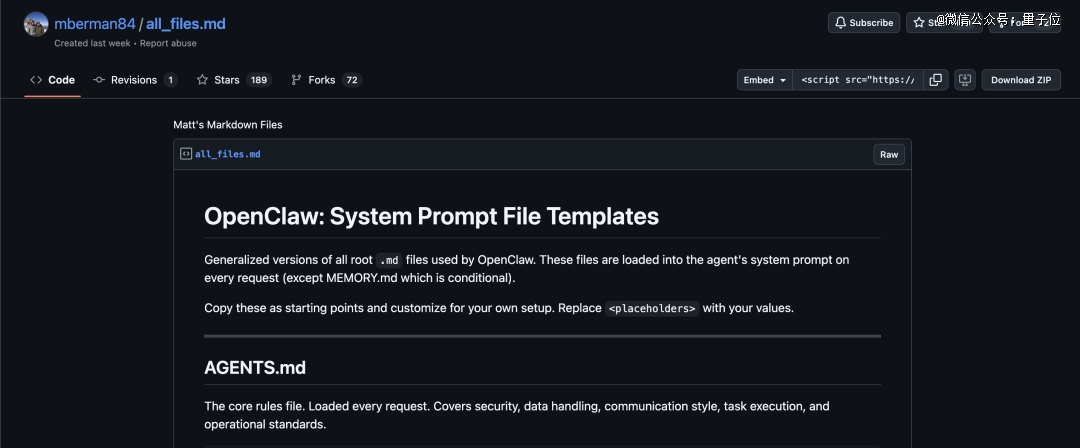Screen dimensions: 1080x448
Task: Click the revisions commit icon
Action: [99, 80]
